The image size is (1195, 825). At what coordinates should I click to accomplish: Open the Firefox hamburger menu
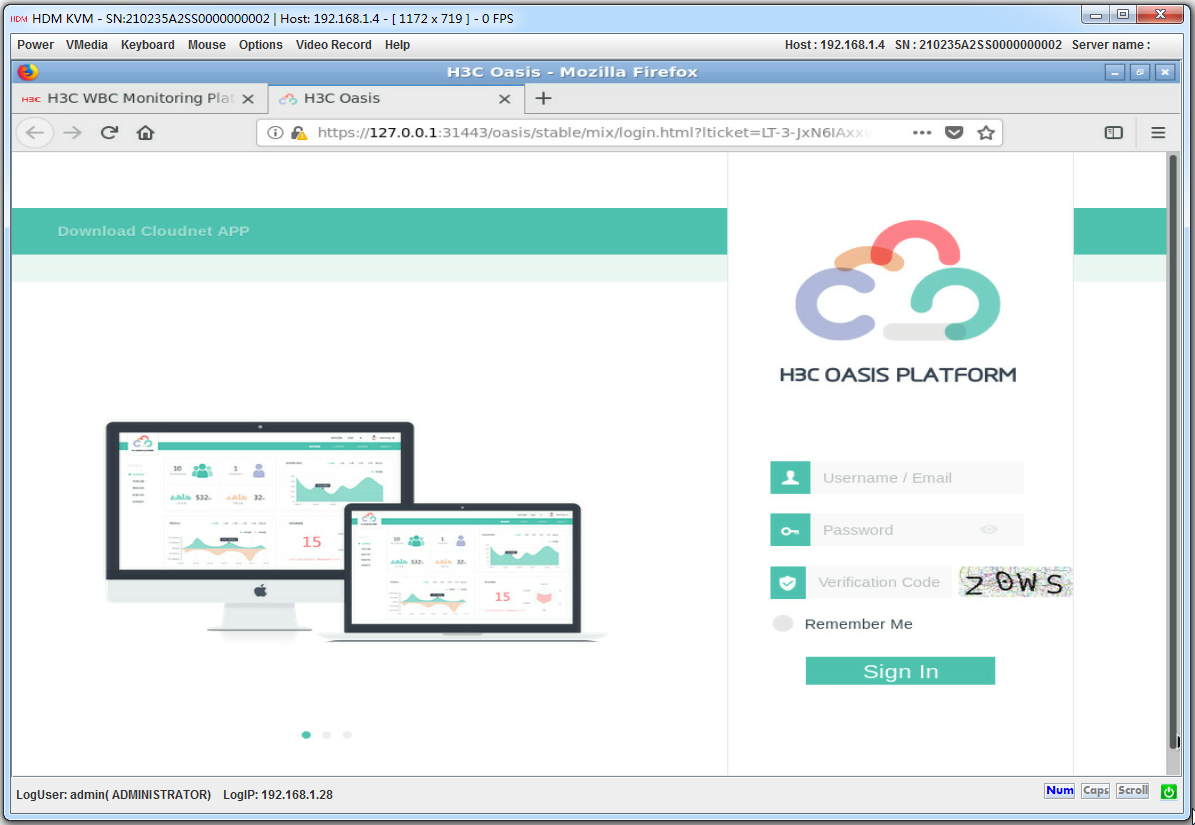click(1158, 133)
